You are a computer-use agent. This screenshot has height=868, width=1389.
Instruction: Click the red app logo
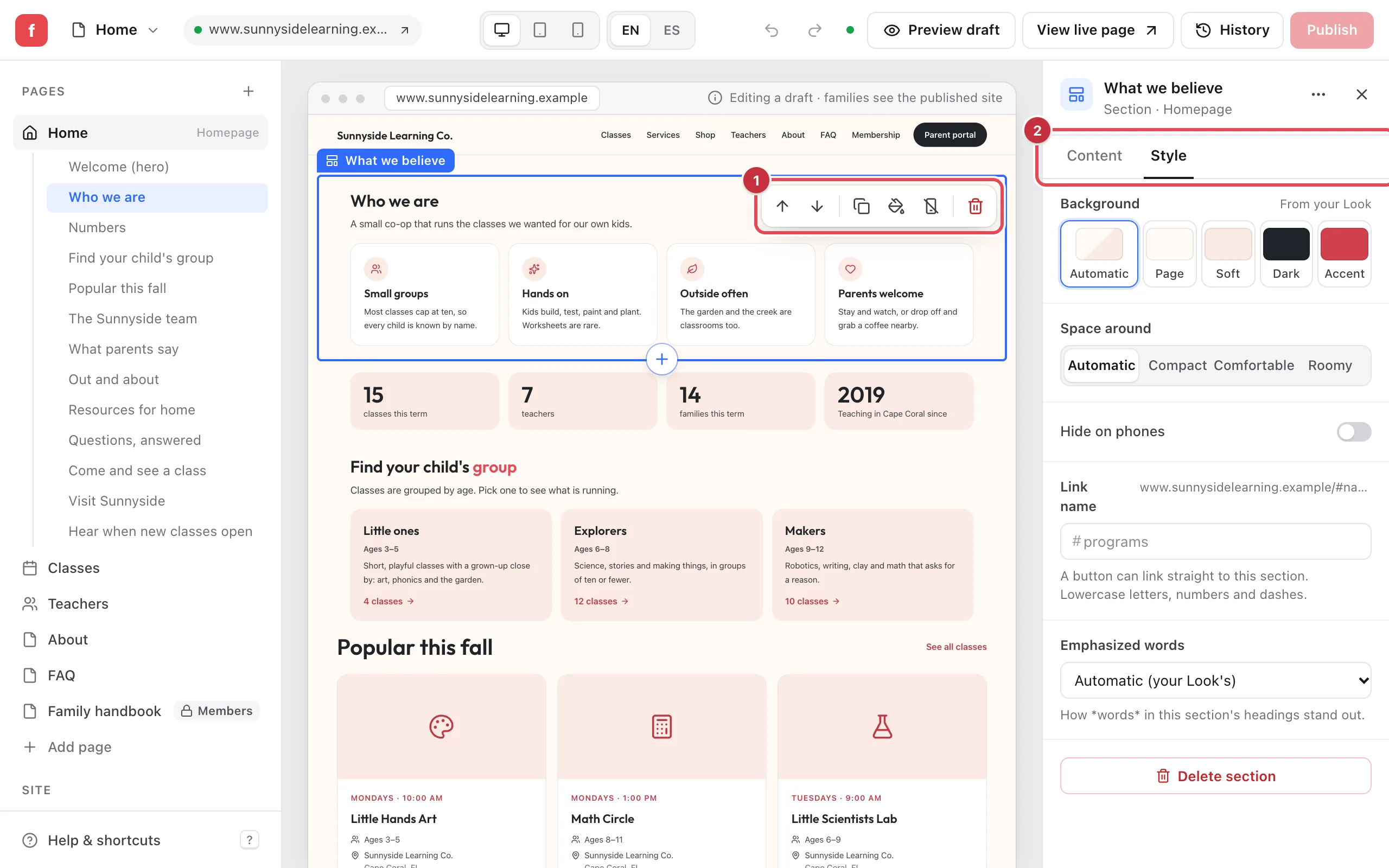(x=31, y=30)
